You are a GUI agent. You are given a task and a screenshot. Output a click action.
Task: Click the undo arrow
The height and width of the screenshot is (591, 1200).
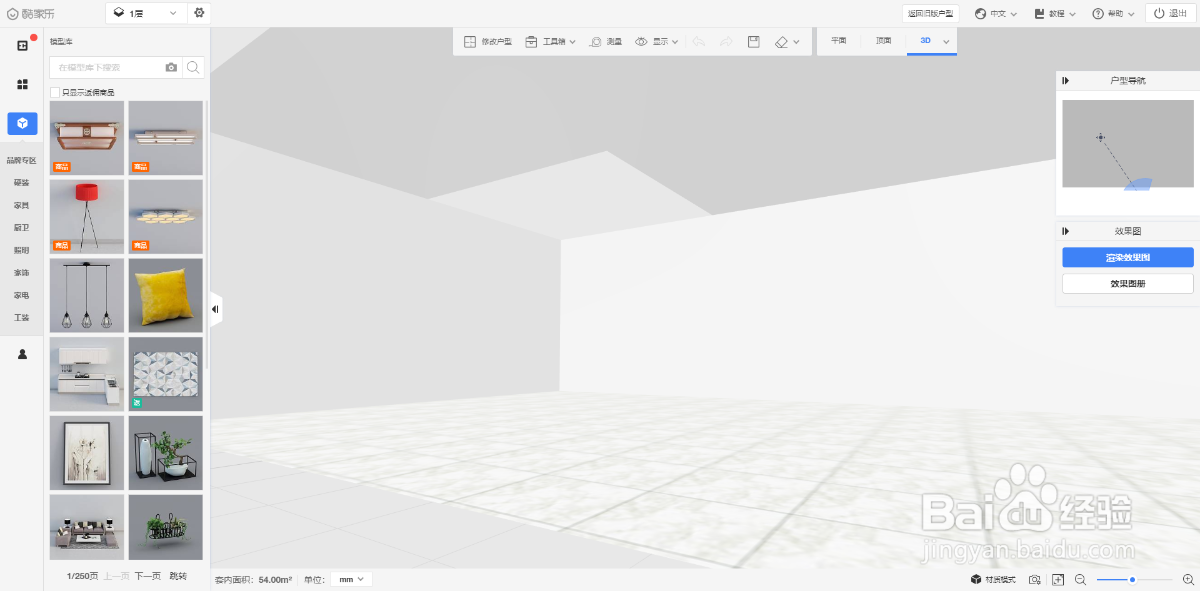point(699,42)
